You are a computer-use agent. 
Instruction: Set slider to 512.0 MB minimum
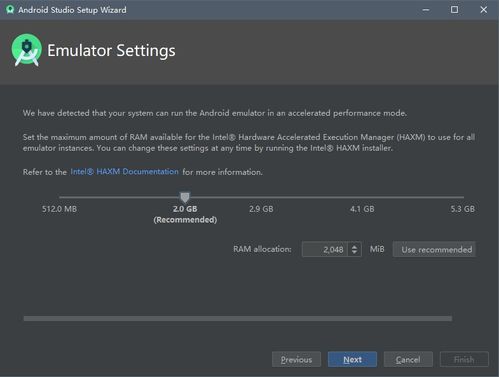click(60, 197)
